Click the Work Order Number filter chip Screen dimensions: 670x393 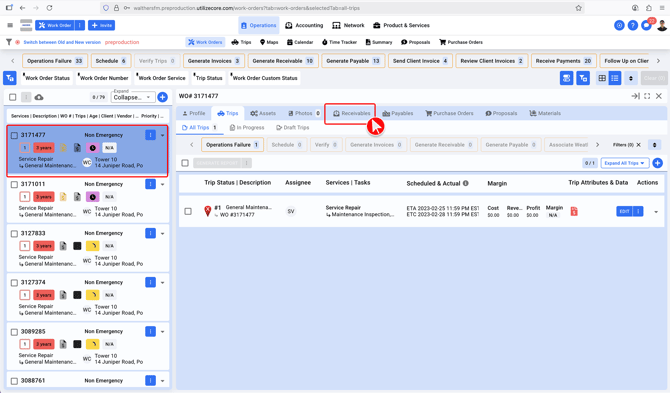coord(104,78)
